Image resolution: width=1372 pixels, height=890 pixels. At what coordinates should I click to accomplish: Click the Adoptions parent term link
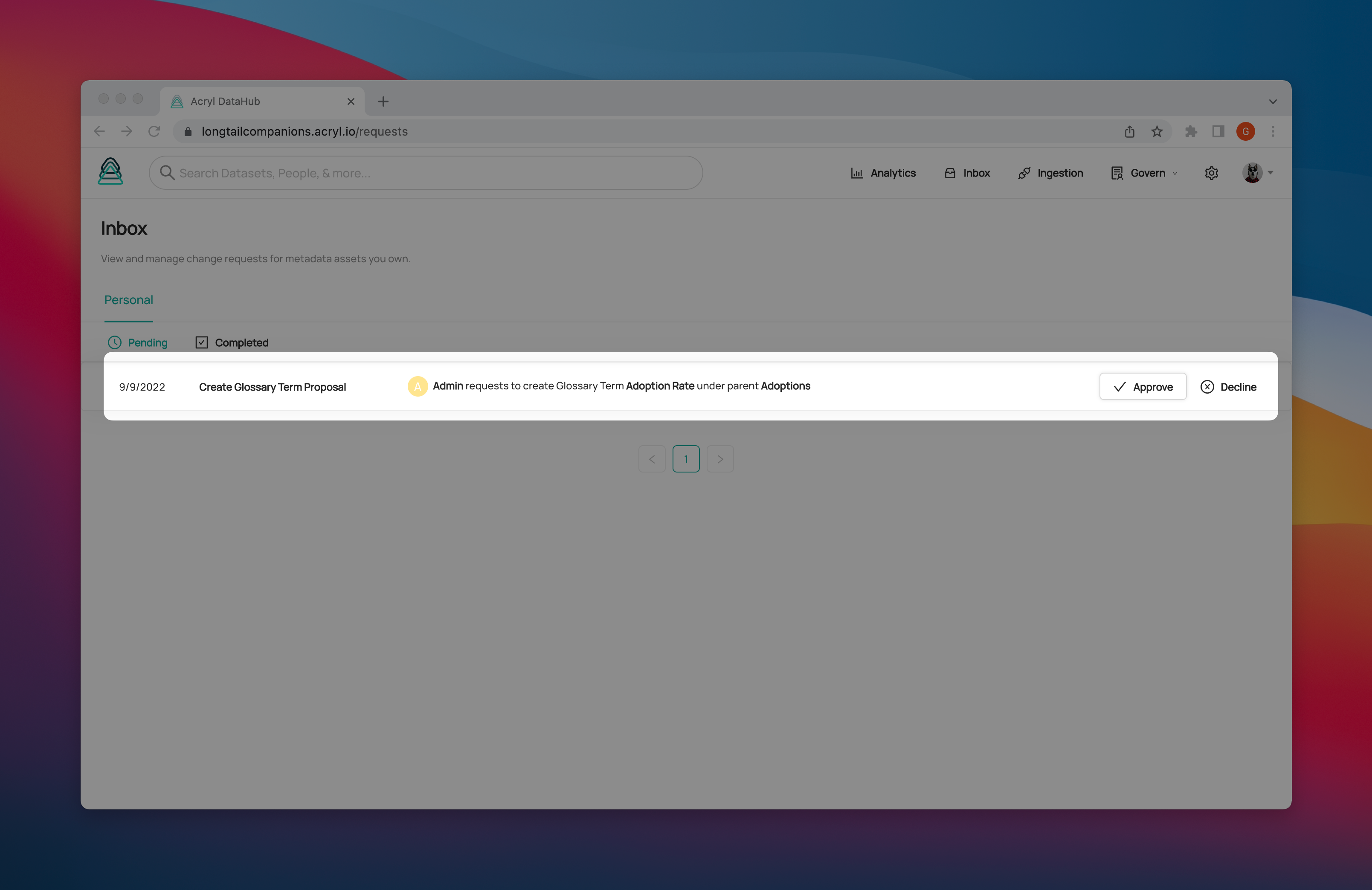pyautogui.click(x=785, y=386)
